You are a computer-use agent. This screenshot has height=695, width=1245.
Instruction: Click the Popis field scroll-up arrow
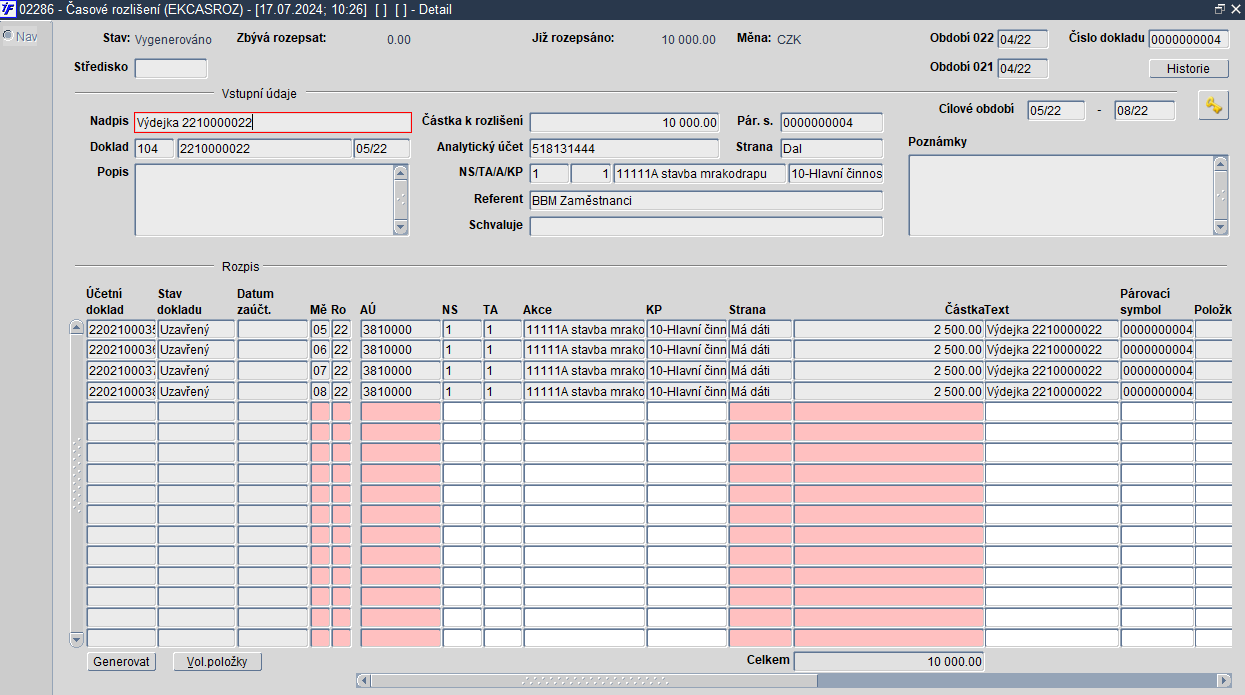click(x=401, y=172)
